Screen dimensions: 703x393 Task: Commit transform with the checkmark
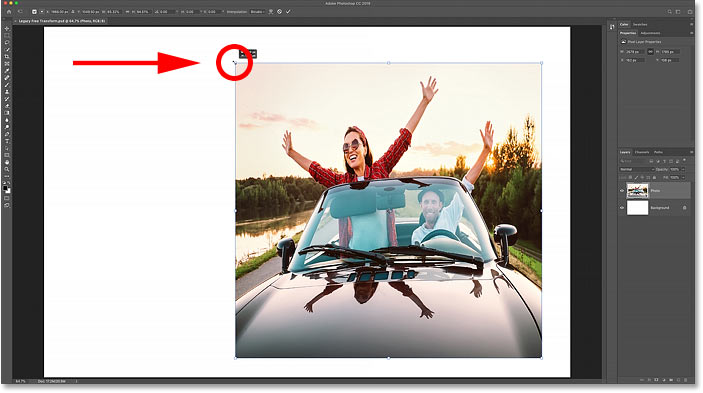click(x=288, y=12)
